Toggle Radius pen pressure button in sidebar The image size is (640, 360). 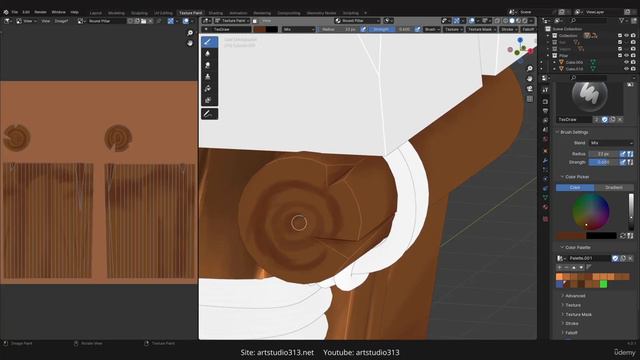tap(623, 154)
